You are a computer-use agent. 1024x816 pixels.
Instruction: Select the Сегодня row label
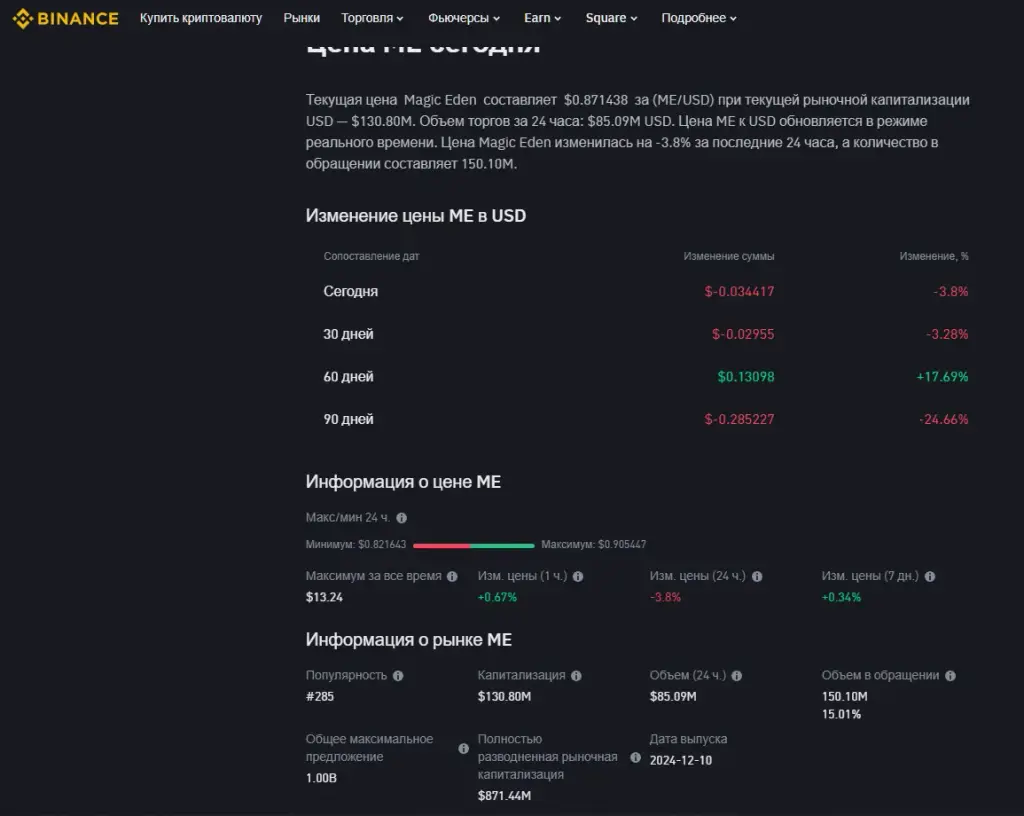(351, 291)
